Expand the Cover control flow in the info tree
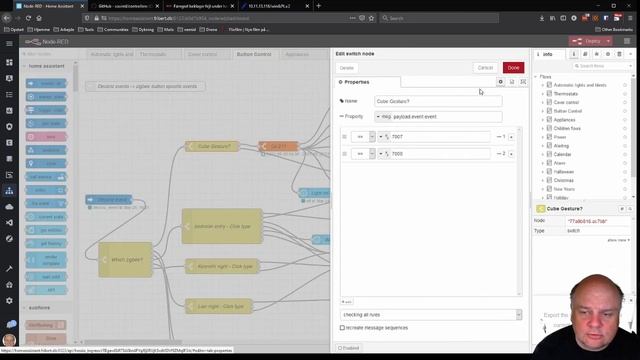This screenshot has height=360, width=640. (542, 102)
